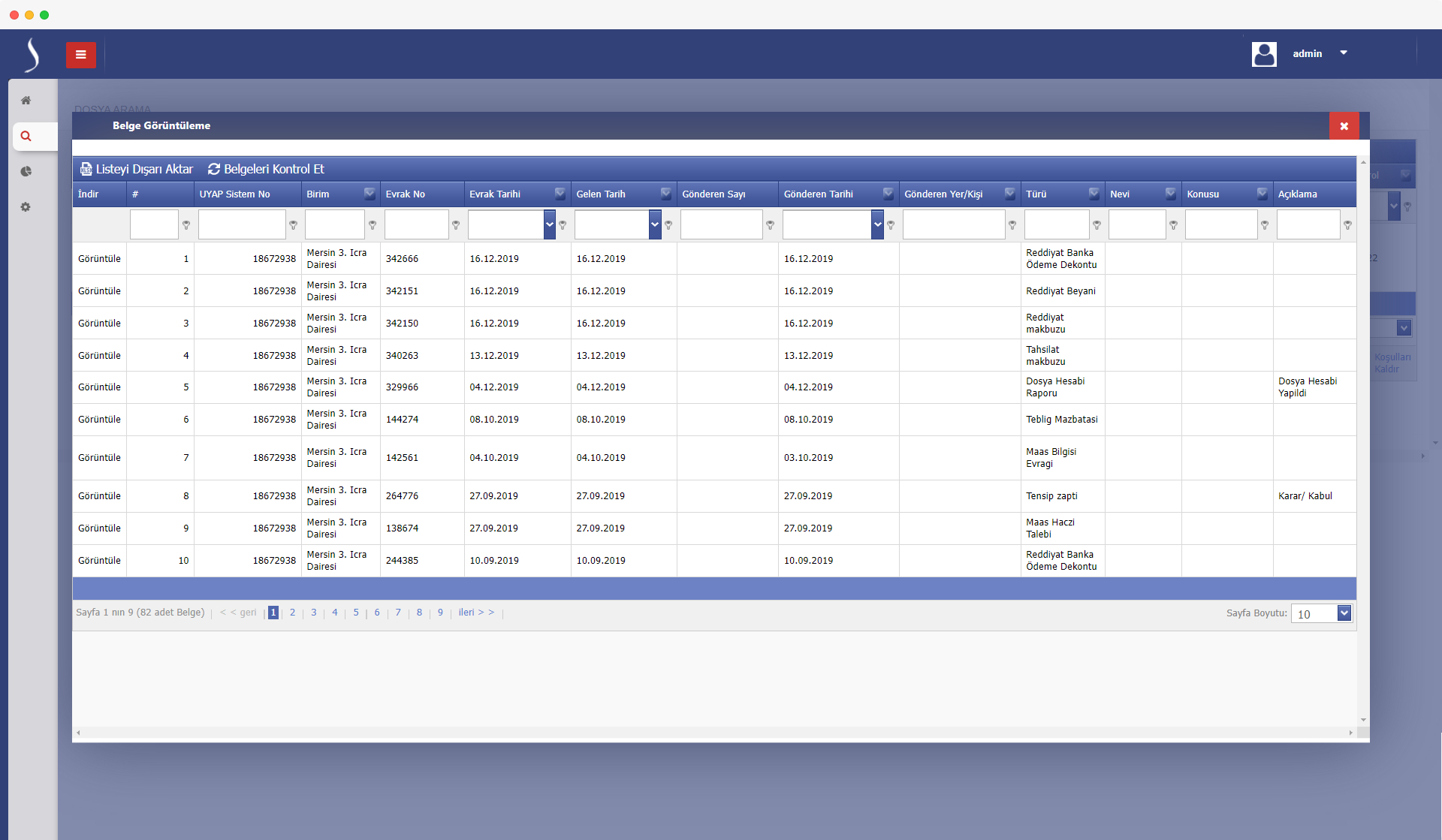Click Listeyi Dışarı Aktar export icon

(86, 170)
